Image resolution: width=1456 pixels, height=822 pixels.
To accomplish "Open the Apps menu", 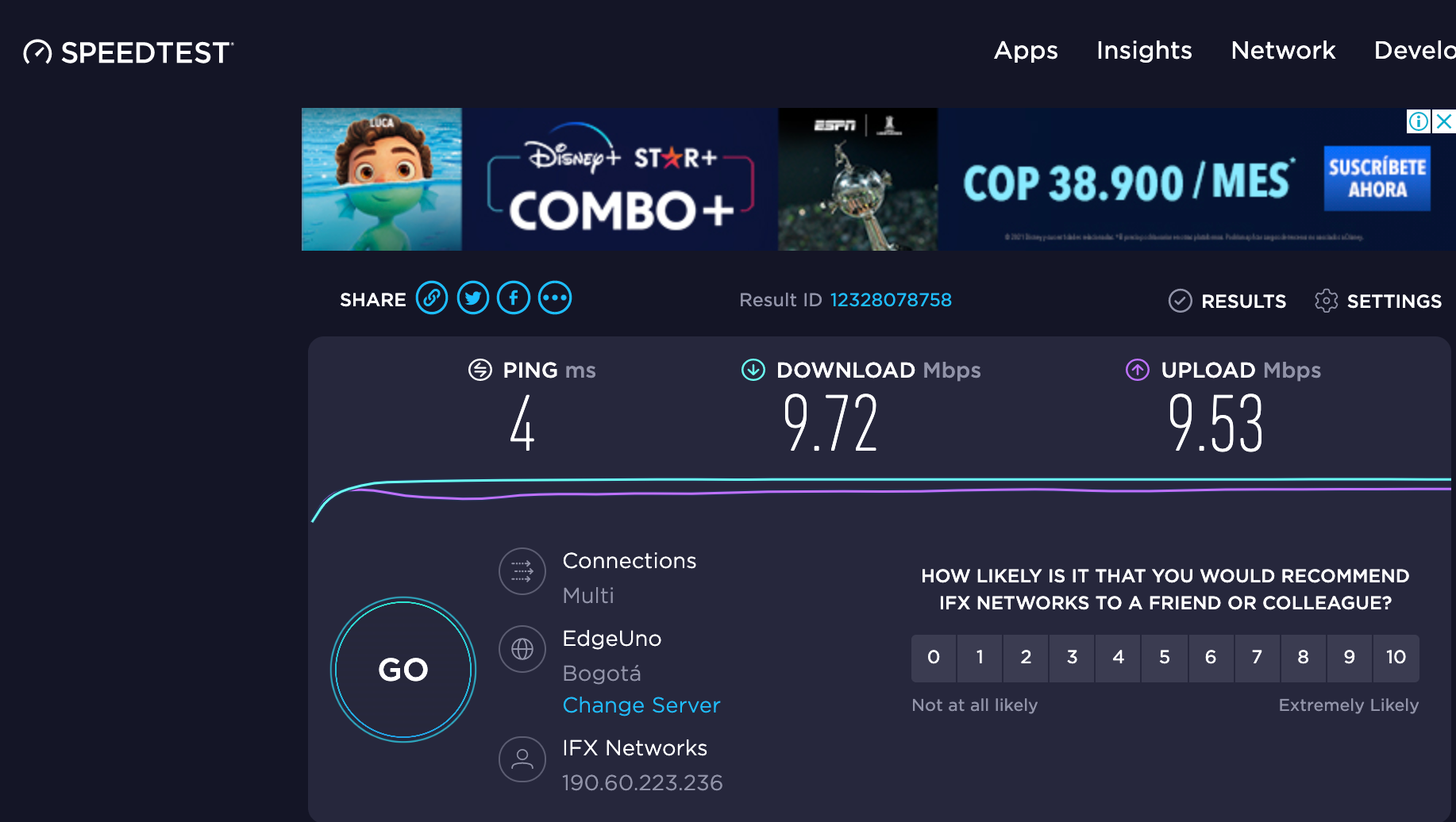I will pos(1026,51).
